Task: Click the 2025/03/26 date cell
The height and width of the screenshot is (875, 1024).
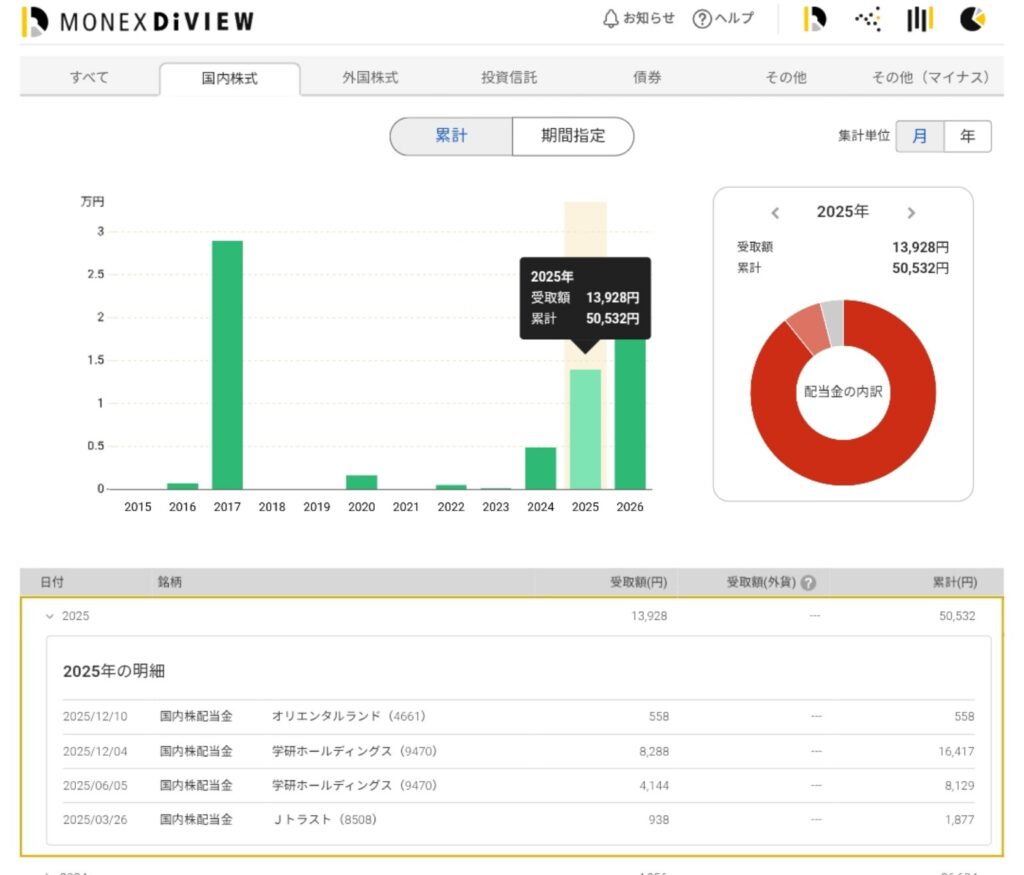Action: [95, 819]
